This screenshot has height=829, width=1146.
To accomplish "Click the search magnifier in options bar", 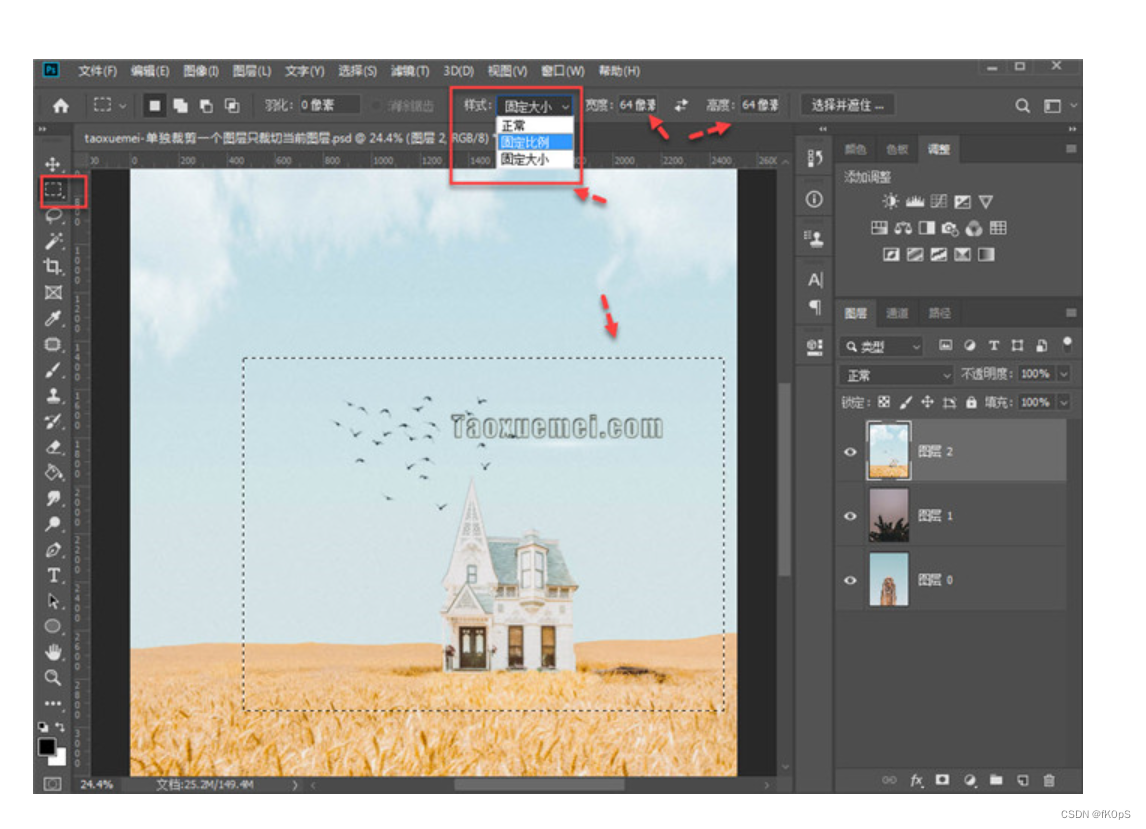I will coord(1022,106).
